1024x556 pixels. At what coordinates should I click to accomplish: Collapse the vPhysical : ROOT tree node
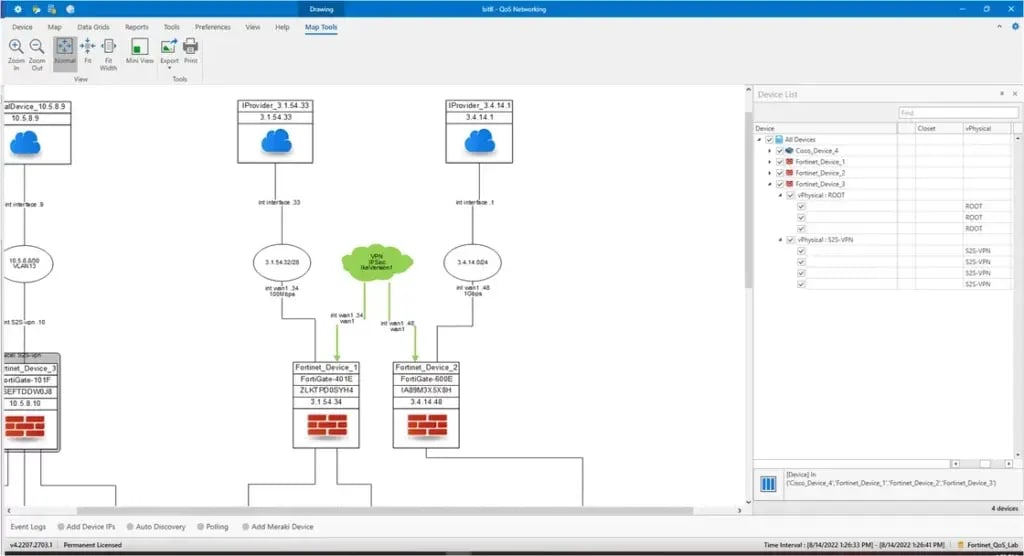click(x=780, y=195)
